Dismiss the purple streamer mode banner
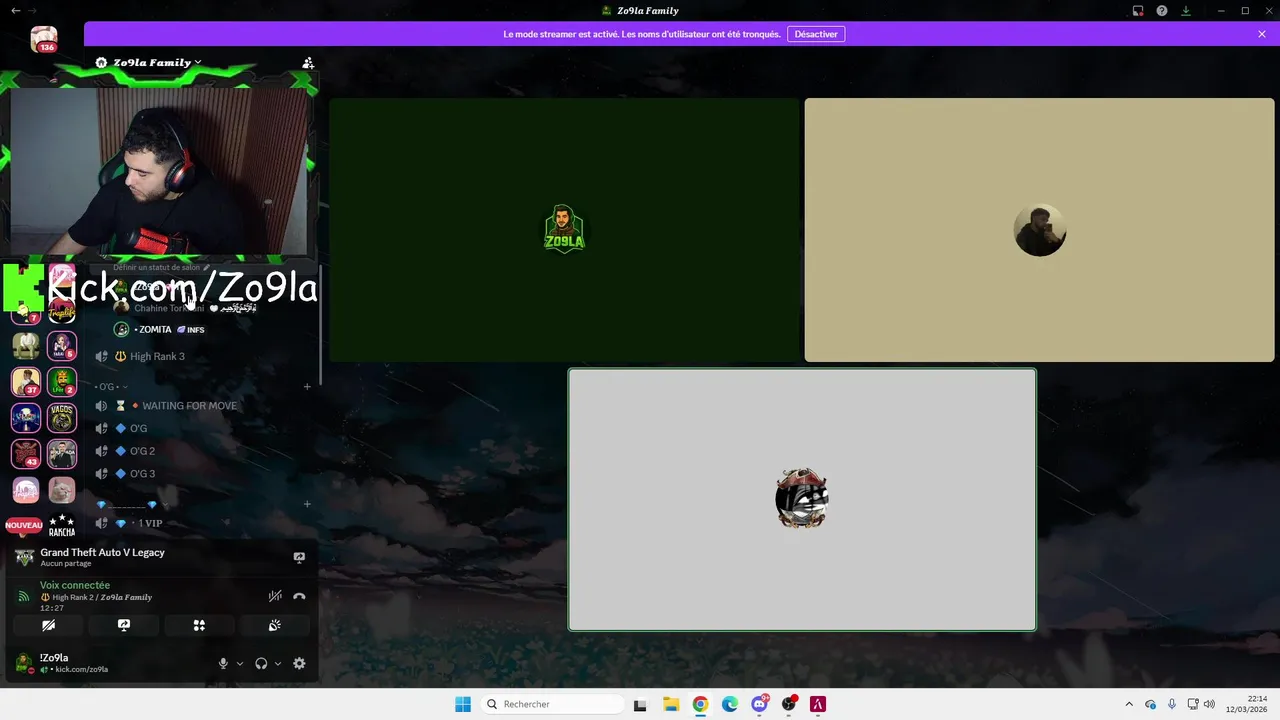The width and height of the screenshot is (1280, 720). tap(1262, 34)
